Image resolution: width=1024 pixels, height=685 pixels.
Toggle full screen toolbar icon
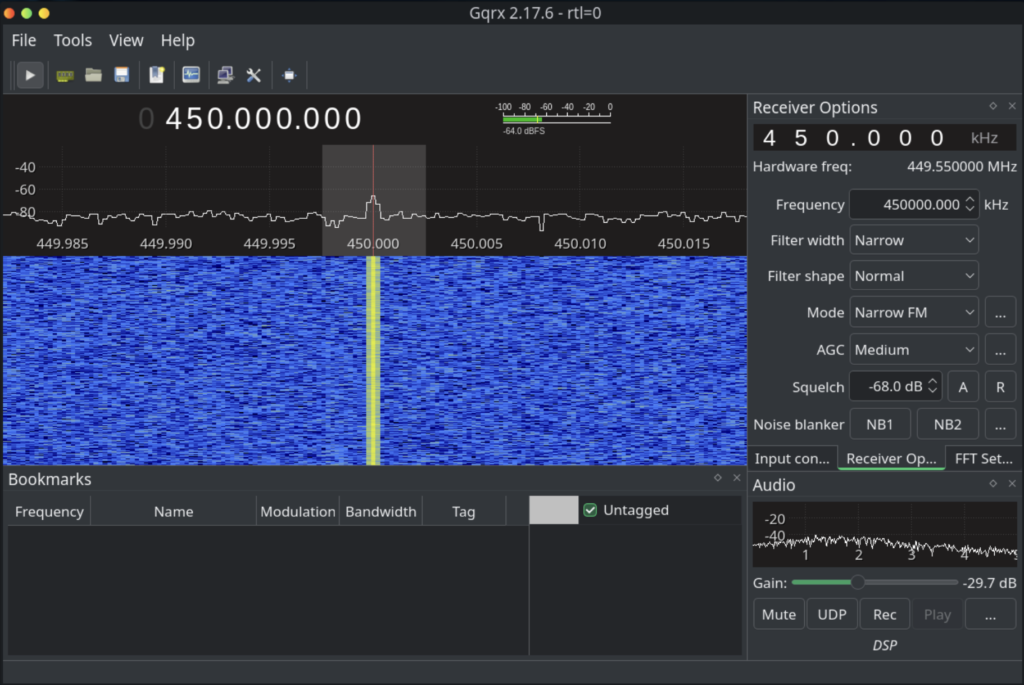(289, 75)
